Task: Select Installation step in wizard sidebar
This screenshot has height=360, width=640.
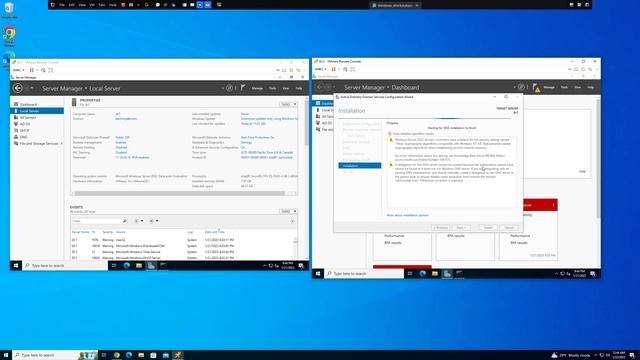Action: coord(360,166)
